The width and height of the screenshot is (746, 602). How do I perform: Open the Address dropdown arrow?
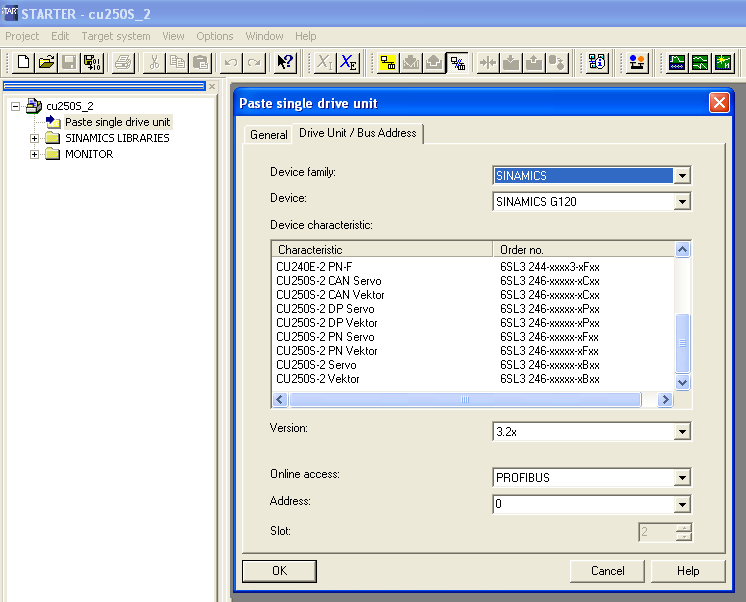(x=682, y=504)
